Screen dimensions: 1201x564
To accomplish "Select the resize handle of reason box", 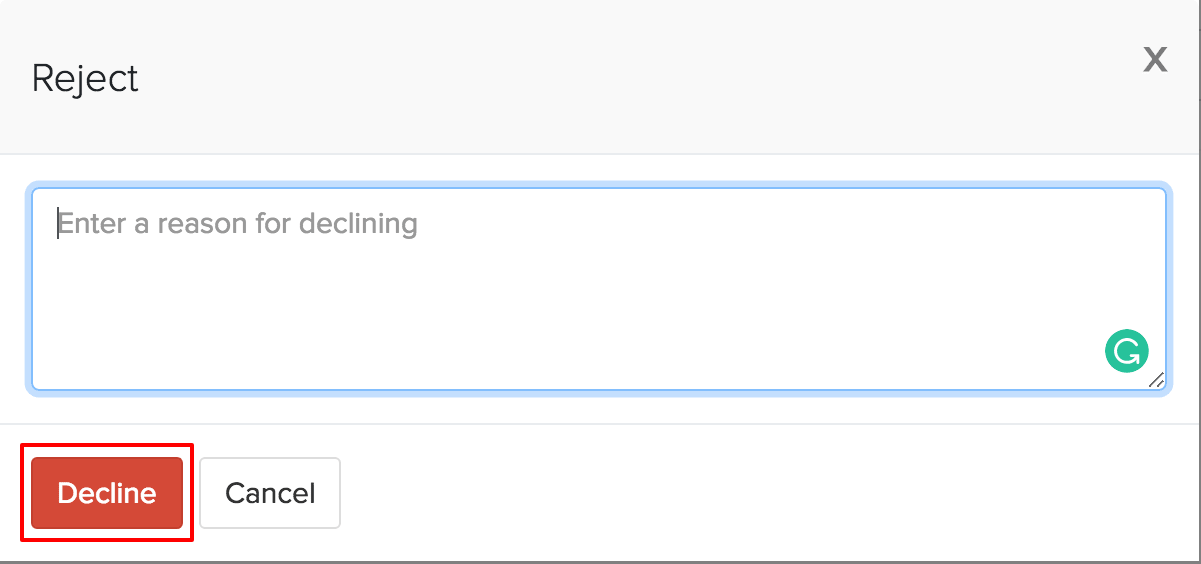I will [x=1157, y=380].
